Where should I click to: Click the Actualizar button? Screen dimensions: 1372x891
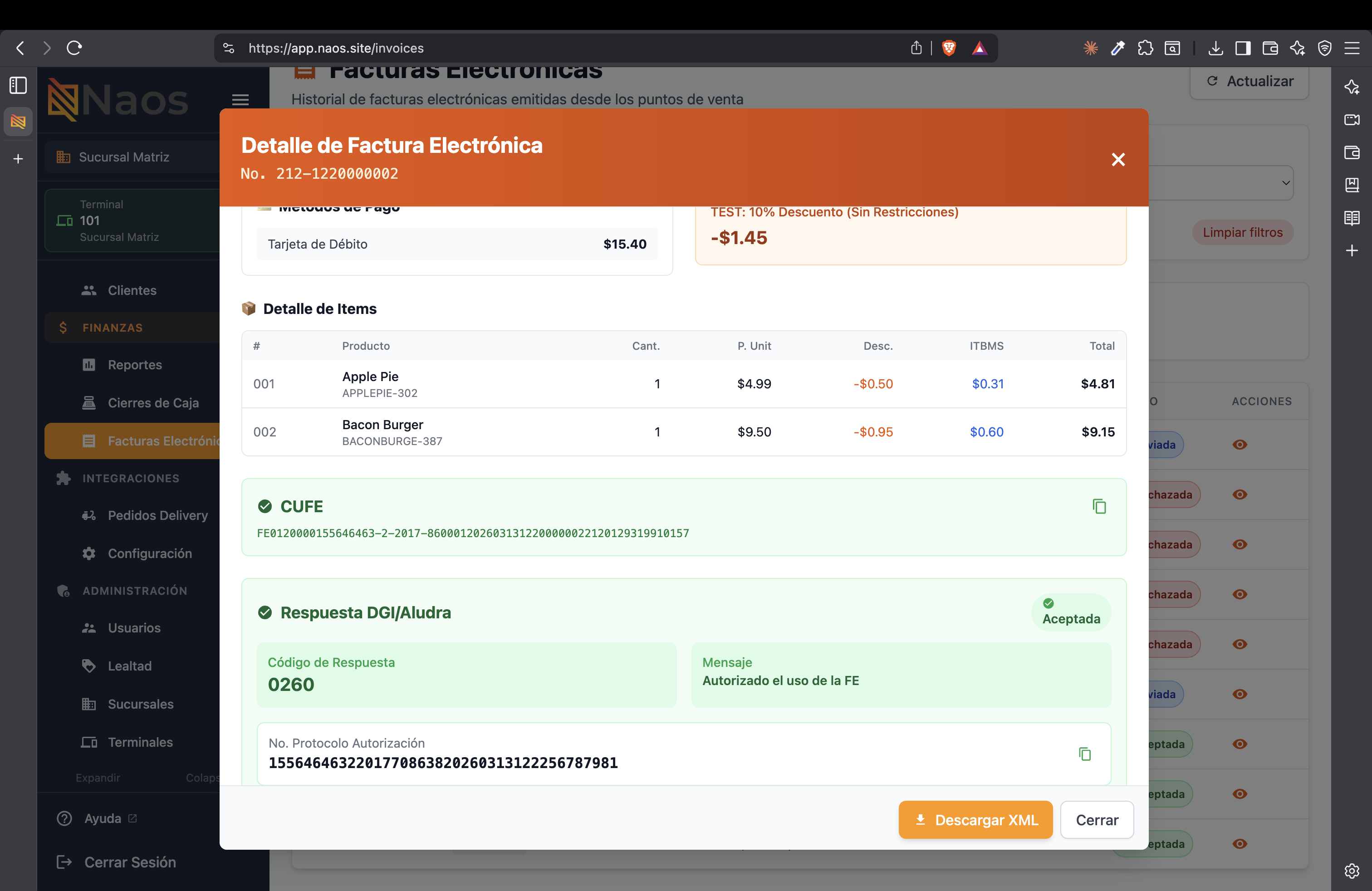(x=1249, y=81)
